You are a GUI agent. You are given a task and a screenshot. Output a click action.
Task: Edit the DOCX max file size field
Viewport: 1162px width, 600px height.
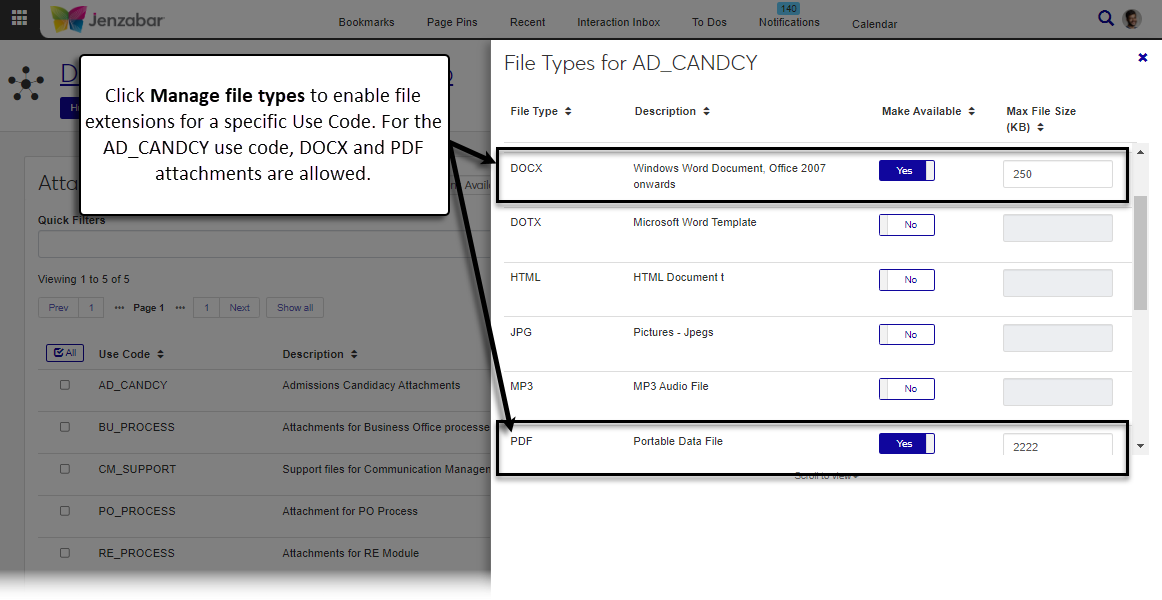(x=1057, y=174)
